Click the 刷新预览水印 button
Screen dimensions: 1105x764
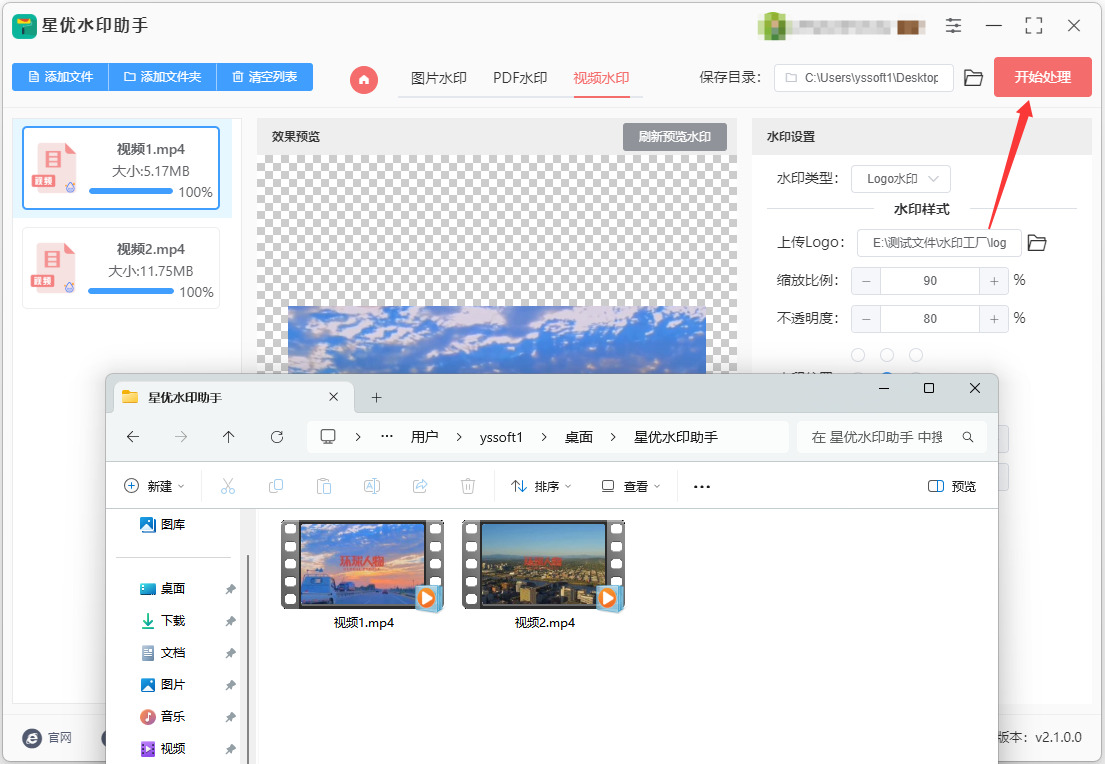pos(674,137)
